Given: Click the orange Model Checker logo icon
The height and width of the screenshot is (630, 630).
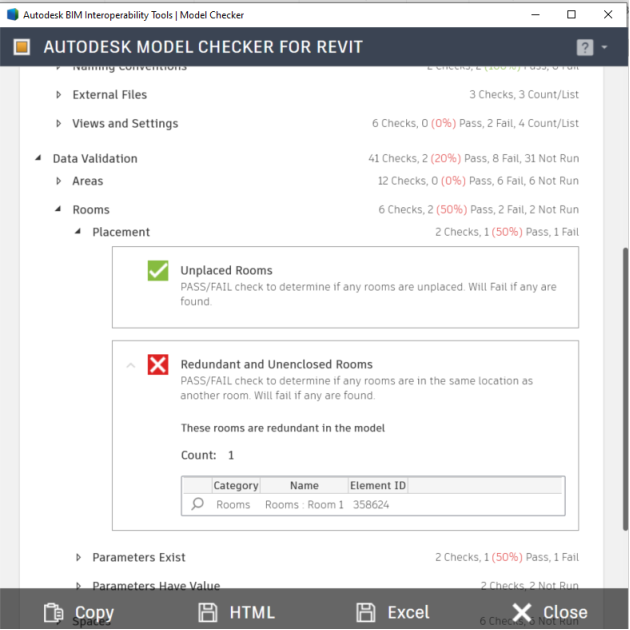Looking at the screenshot, I should pos(22,47).
